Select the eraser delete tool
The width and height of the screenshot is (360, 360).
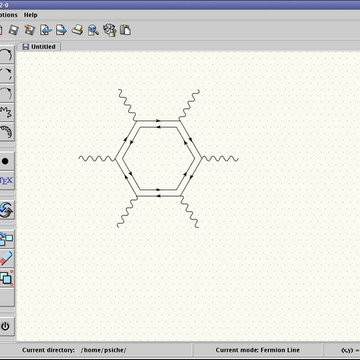tap(6, 258)
